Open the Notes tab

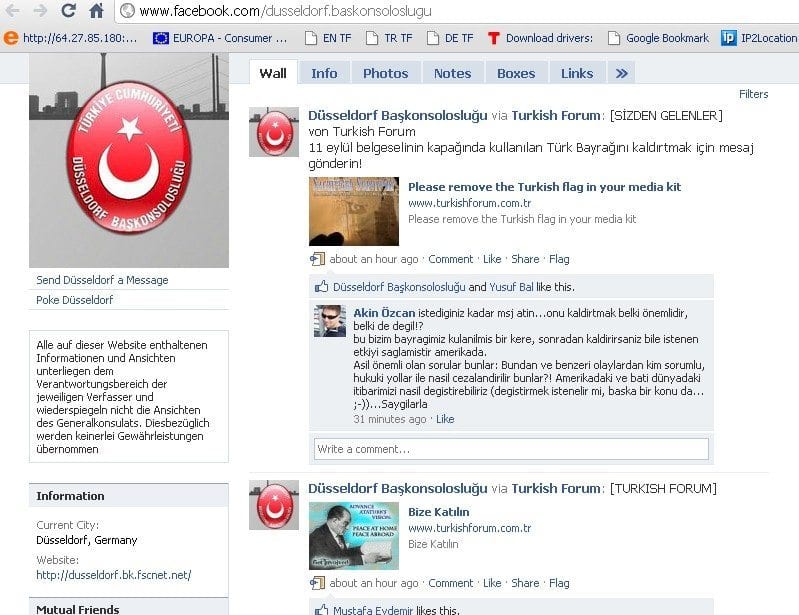click(452, 73)
